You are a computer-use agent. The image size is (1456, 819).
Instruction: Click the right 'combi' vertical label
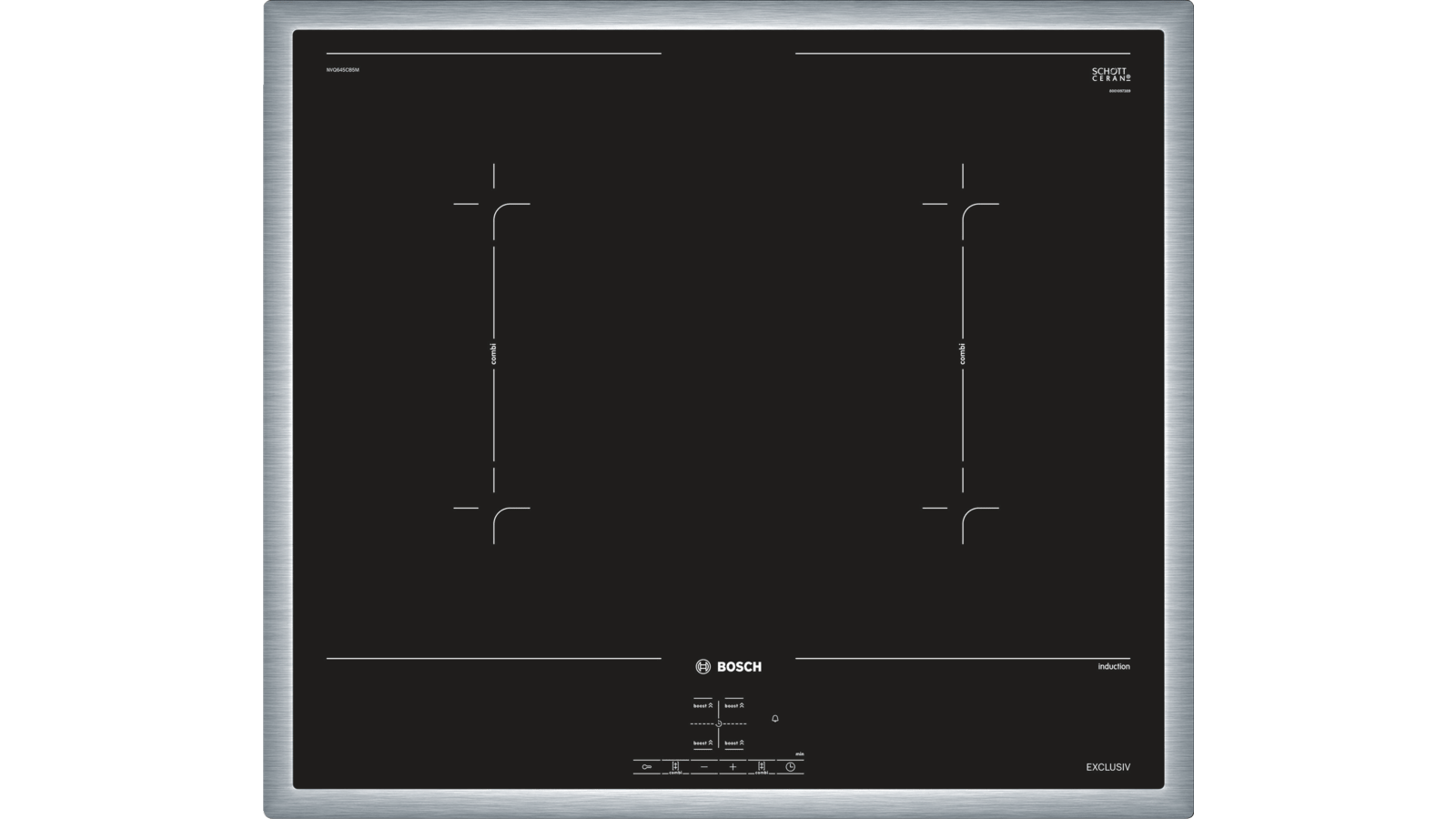pos(963,355)
